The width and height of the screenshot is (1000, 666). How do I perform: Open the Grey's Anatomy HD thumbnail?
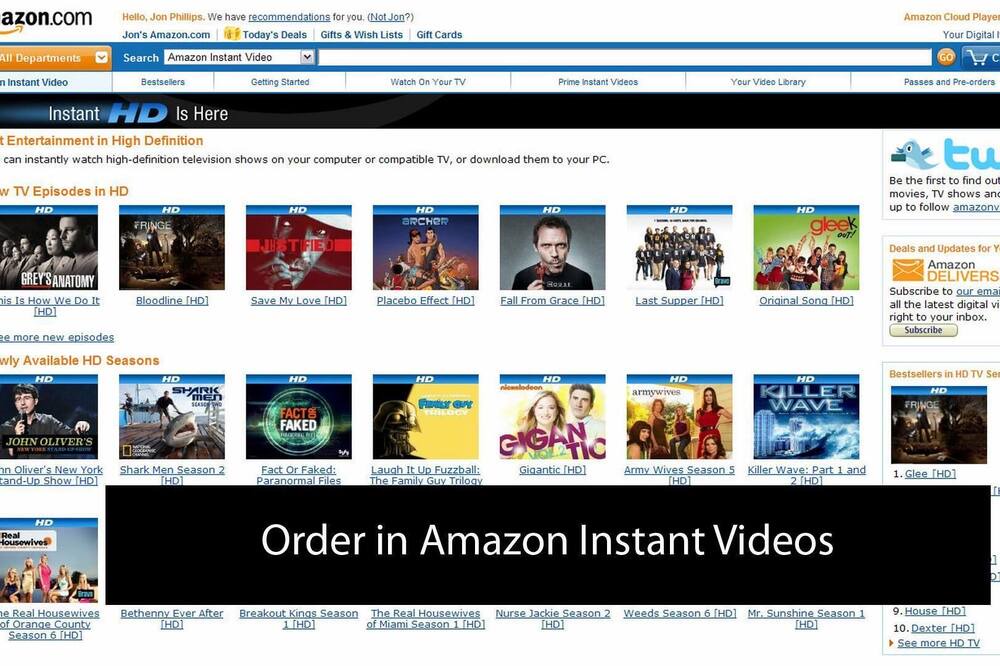(x=48, y=248)
